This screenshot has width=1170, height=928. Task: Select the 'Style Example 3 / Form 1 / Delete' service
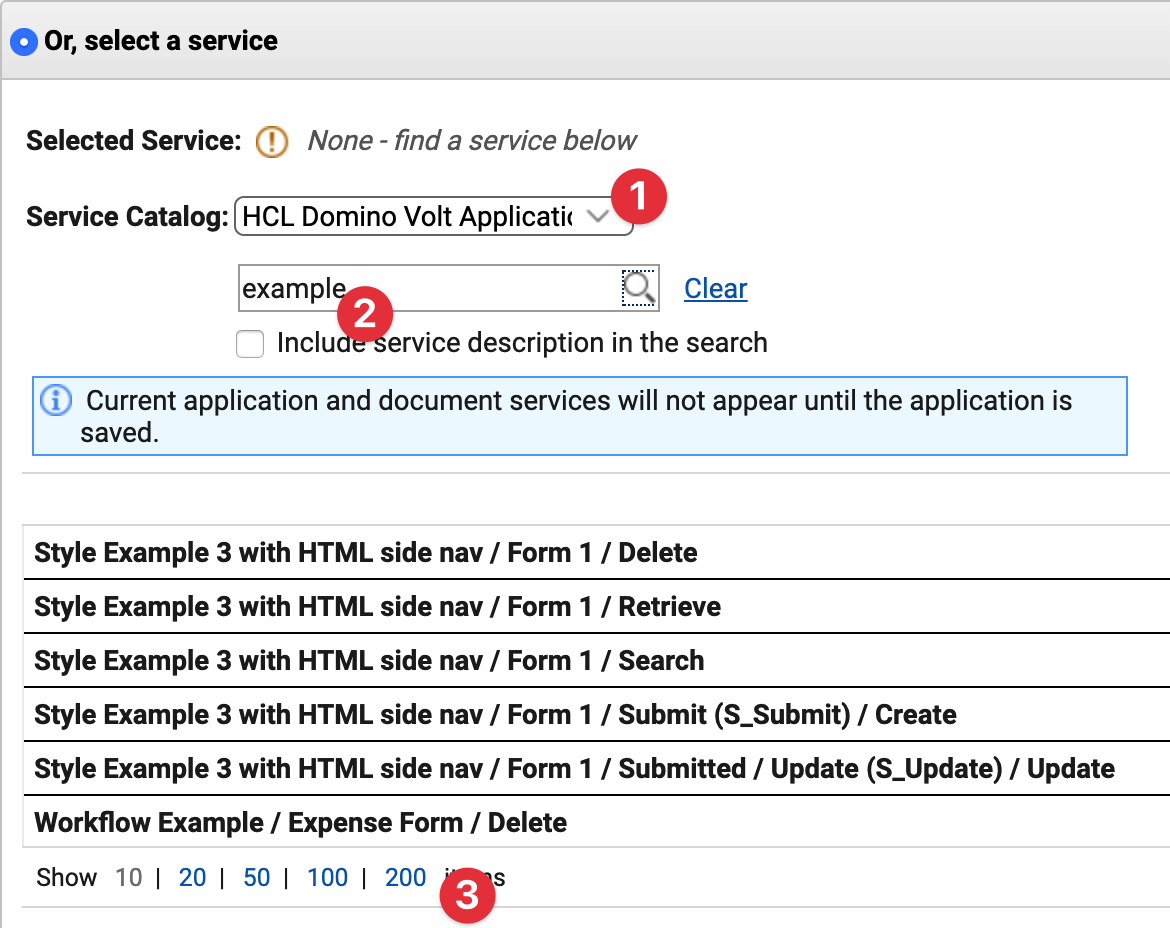pos(366,552)
